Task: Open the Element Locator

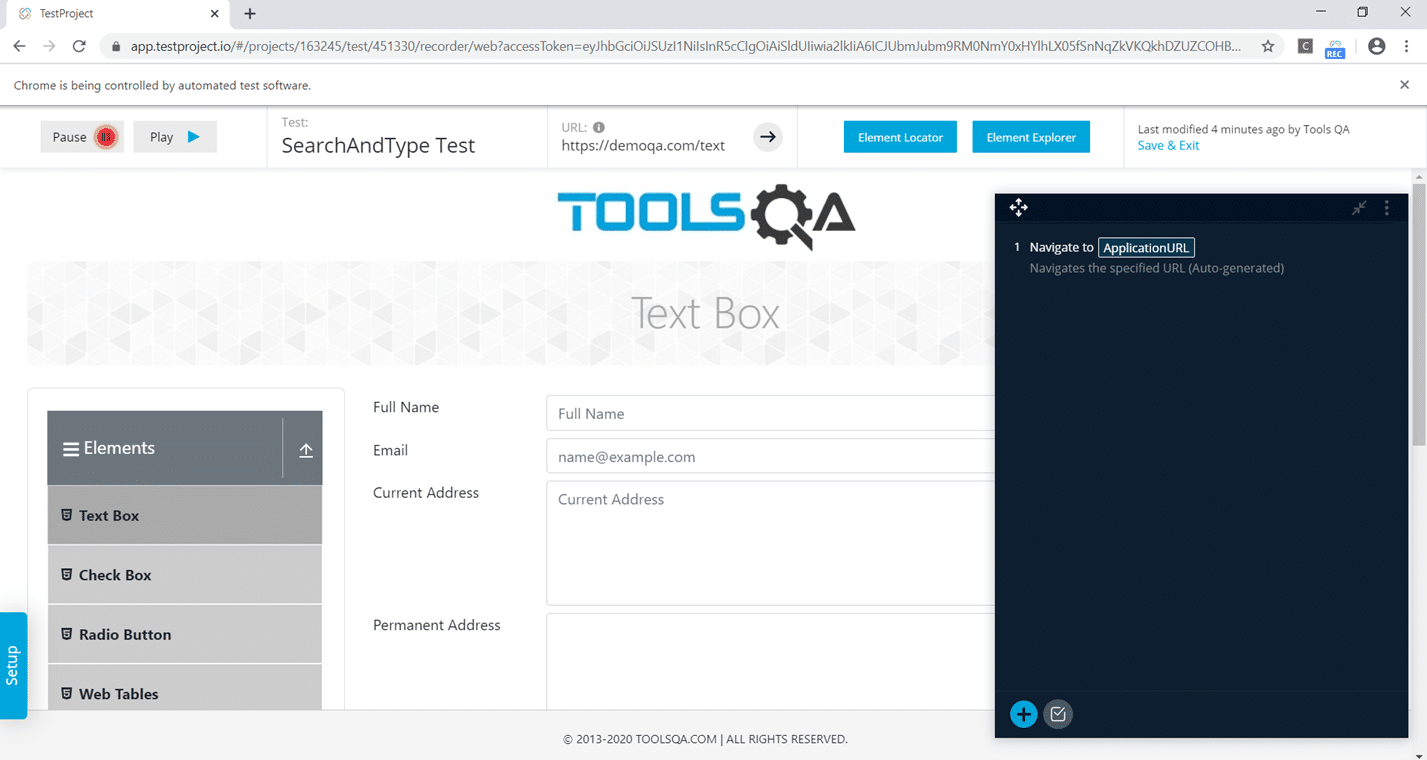Action: click(x=900, y=137)
